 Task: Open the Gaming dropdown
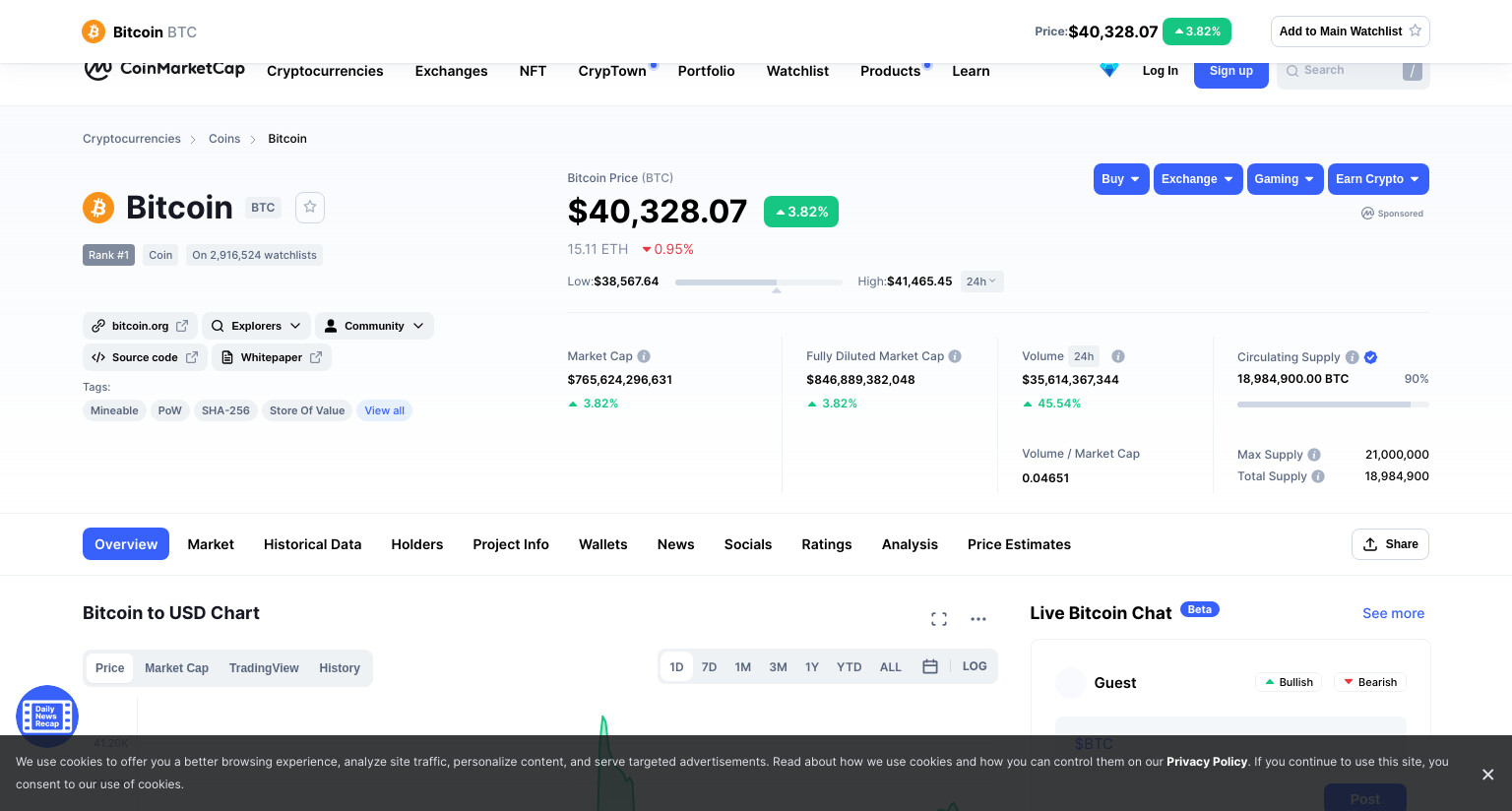point(1285,179)
